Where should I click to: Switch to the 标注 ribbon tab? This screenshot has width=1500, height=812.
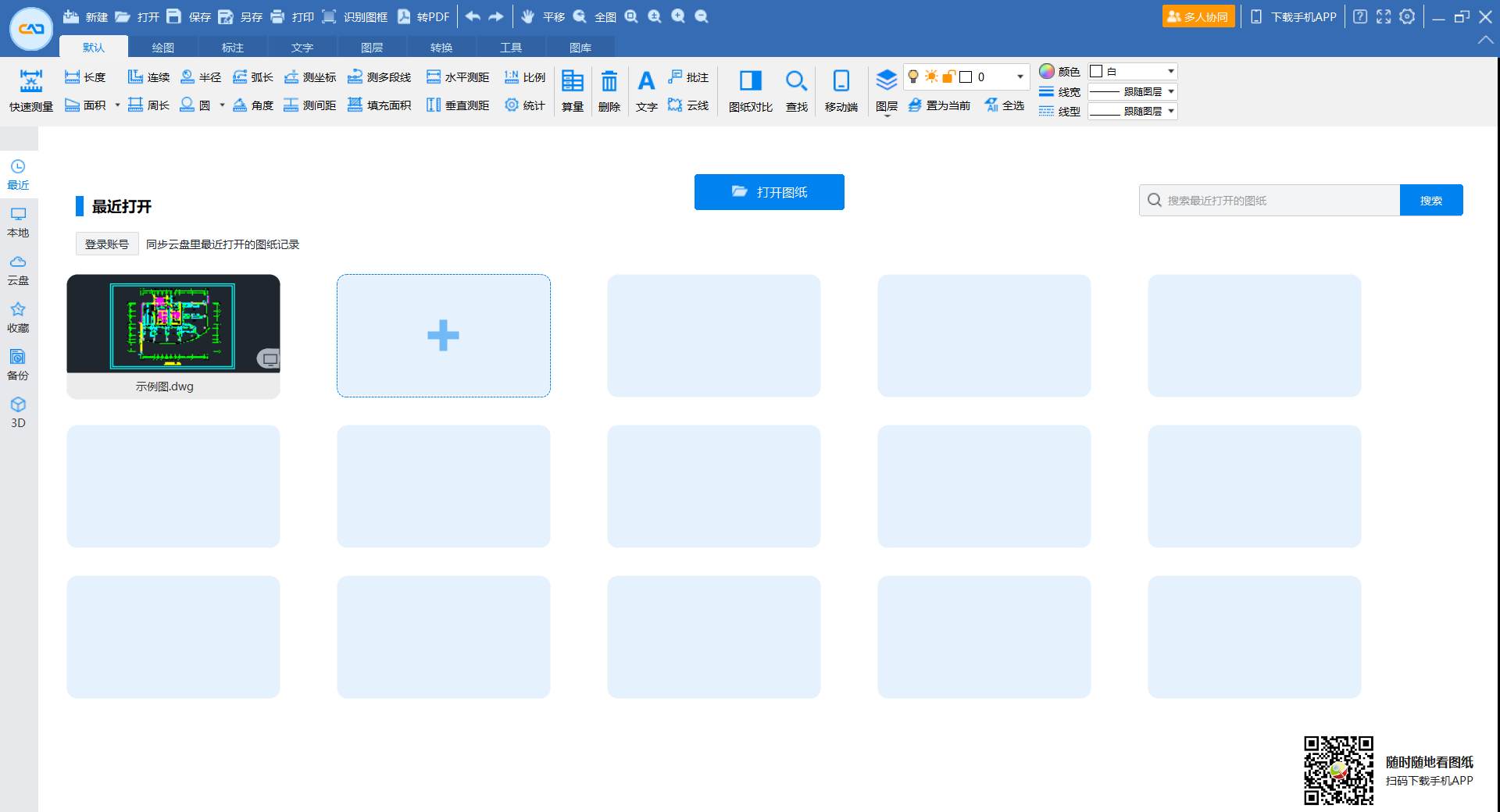(233, 48)
